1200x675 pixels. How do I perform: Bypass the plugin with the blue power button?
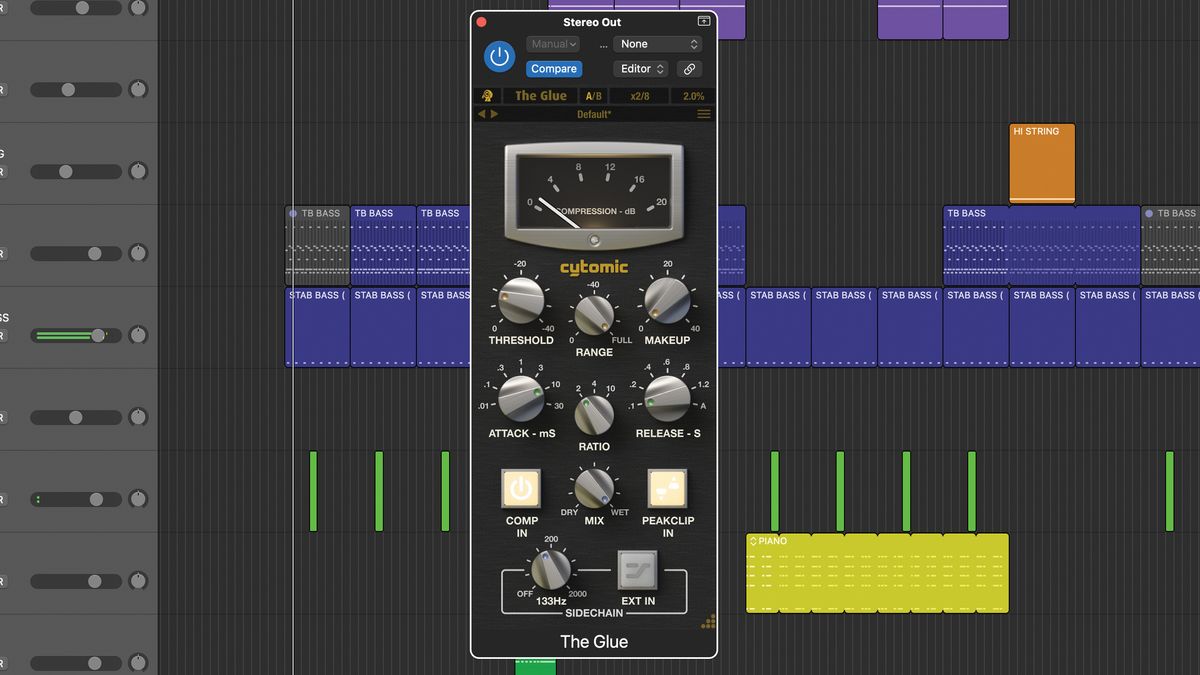(x=499, y=56)
